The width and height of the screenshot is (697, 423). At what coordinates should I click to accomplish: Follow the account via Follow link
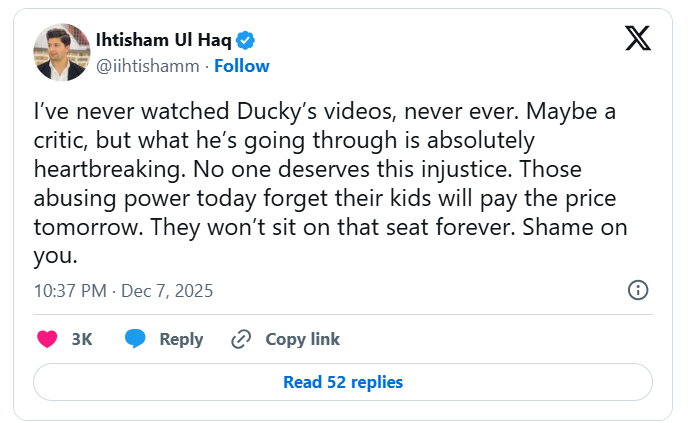click(x=241, y=66)
